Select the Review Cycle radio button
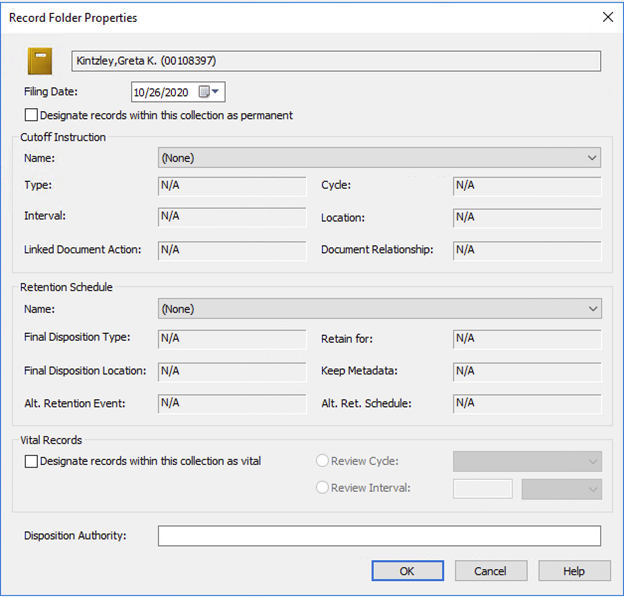Viewport: 624px width, 598px height. (x=322, y=461)
